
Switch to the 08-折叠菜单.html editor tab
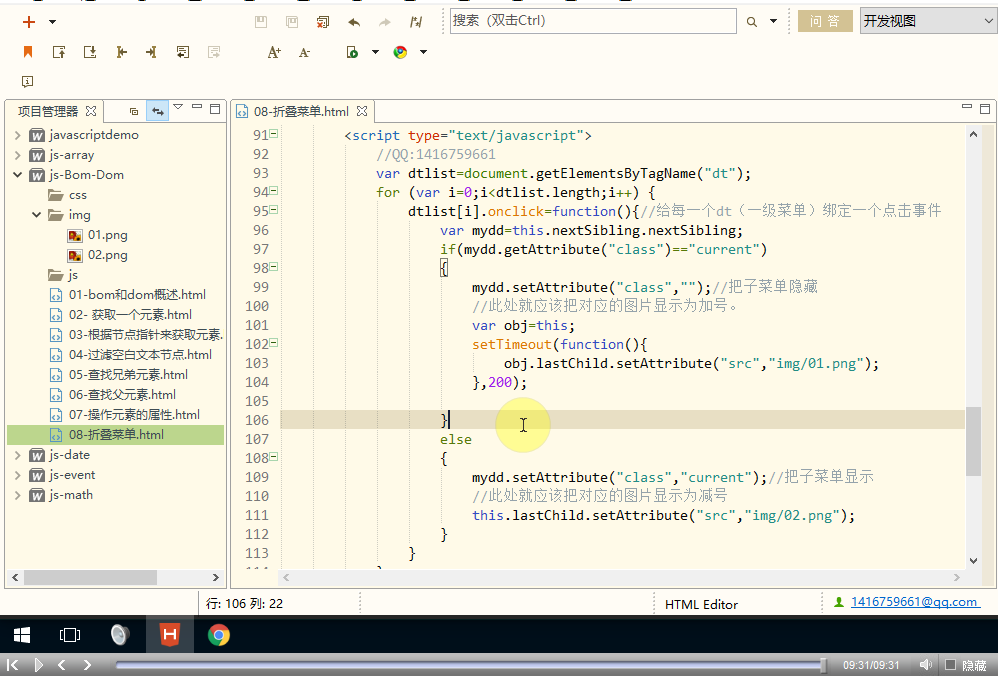(300, 111)
